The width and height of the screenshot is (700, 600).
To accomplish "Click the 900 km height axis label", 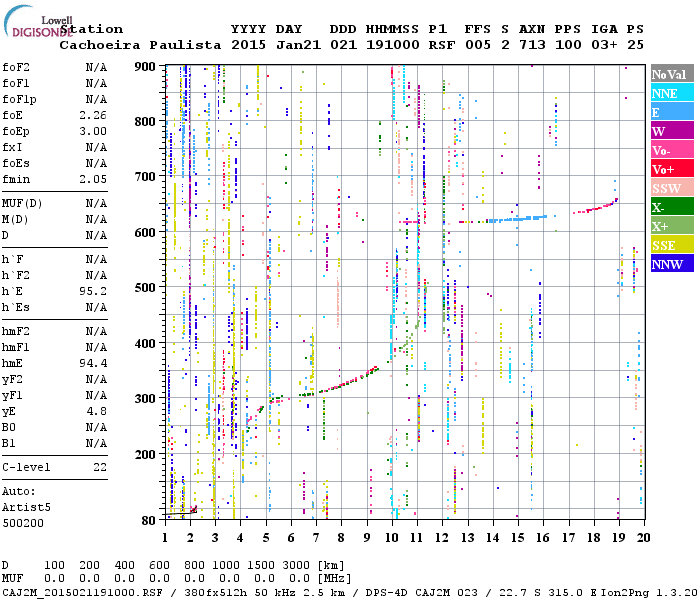I will (x=145, y=67).
